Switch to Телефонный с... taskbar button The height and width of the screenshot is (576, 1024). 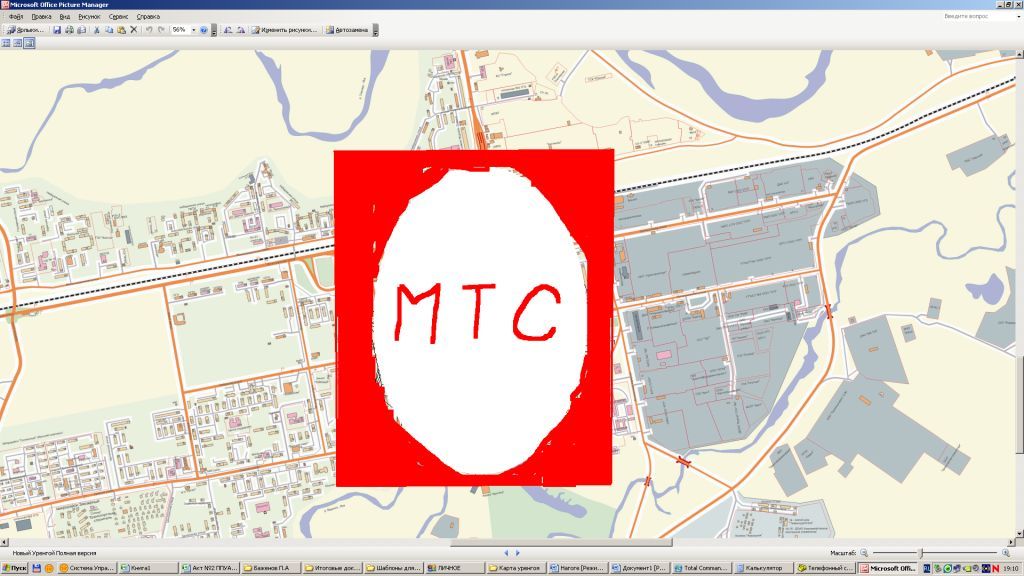coord(825,568)
